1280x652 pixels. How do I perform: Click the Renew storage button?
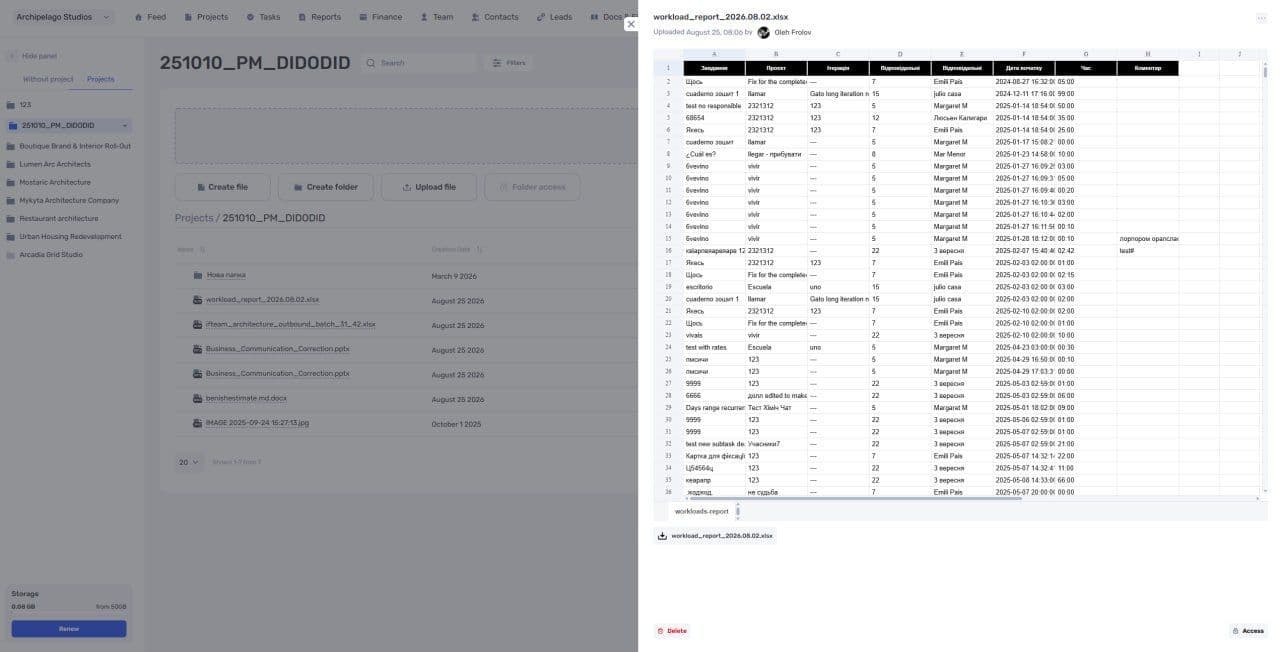(x=69, y=629)
